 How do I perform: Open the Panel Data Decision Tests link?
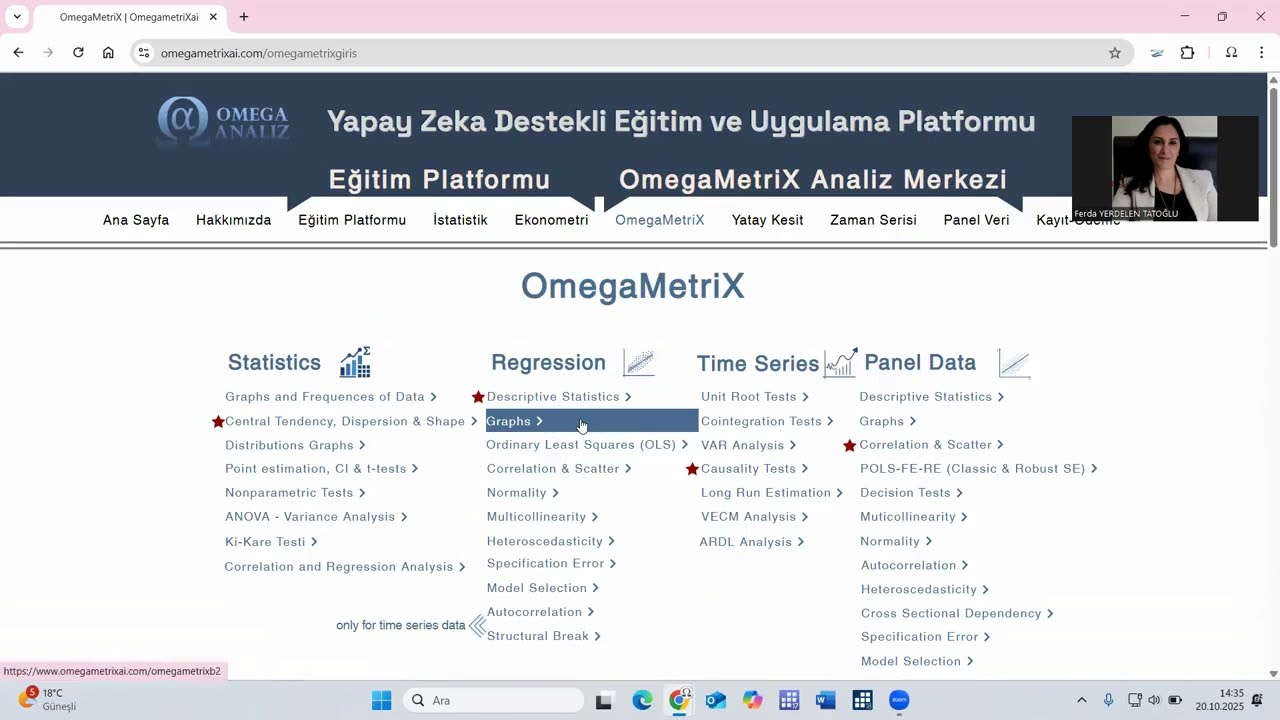coord(911,493)
